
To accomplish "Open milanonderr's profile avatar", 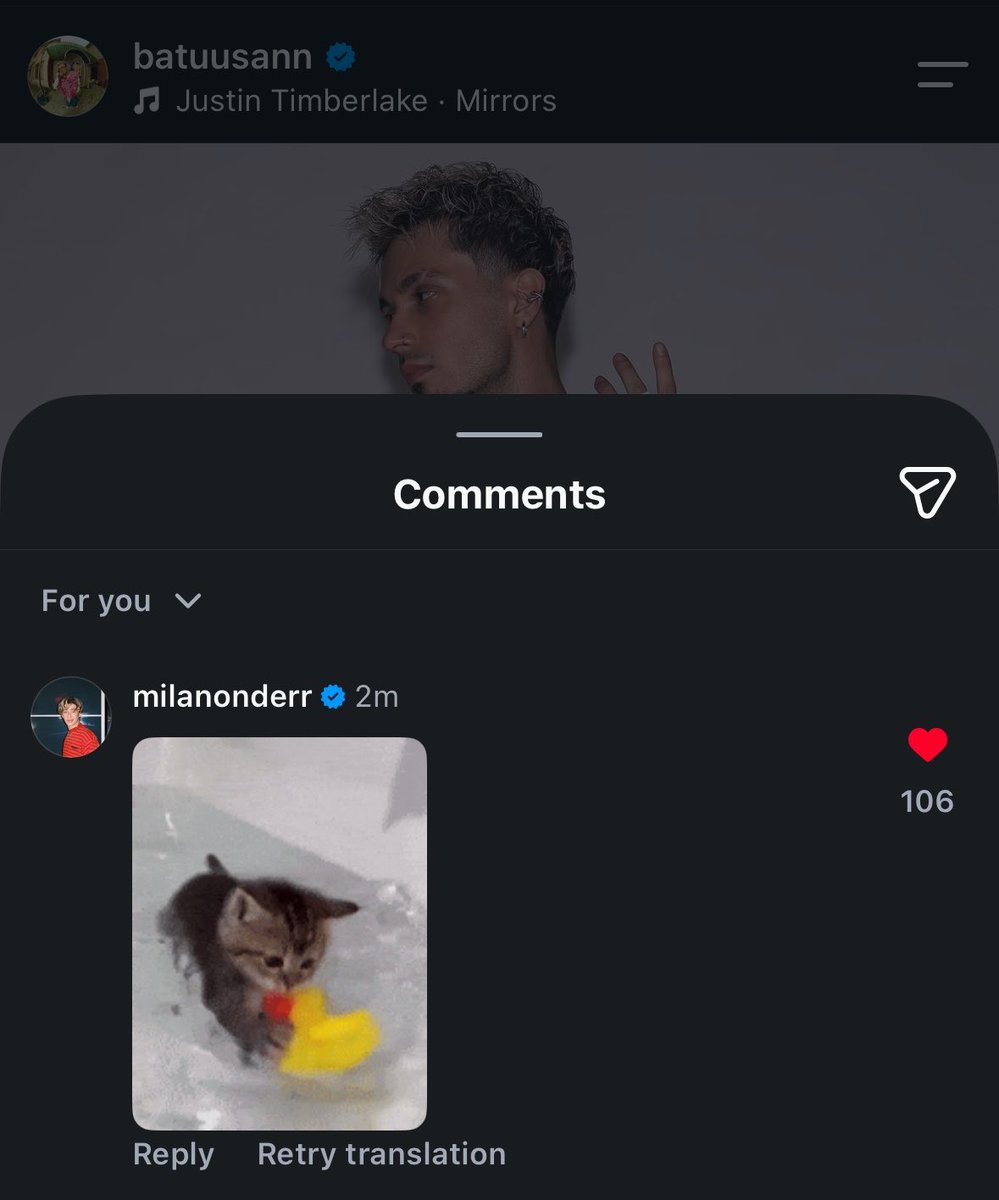I will (x=70, y=717).
